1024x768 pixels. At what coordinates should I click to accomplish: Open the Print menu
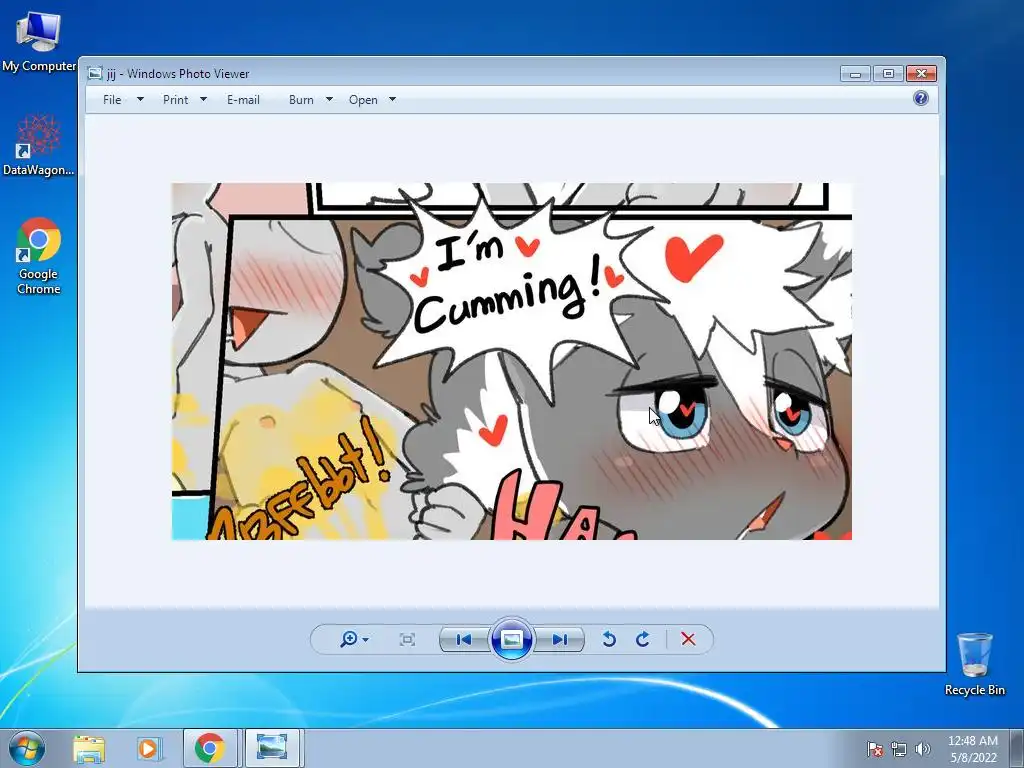click(x=175, y=100)
